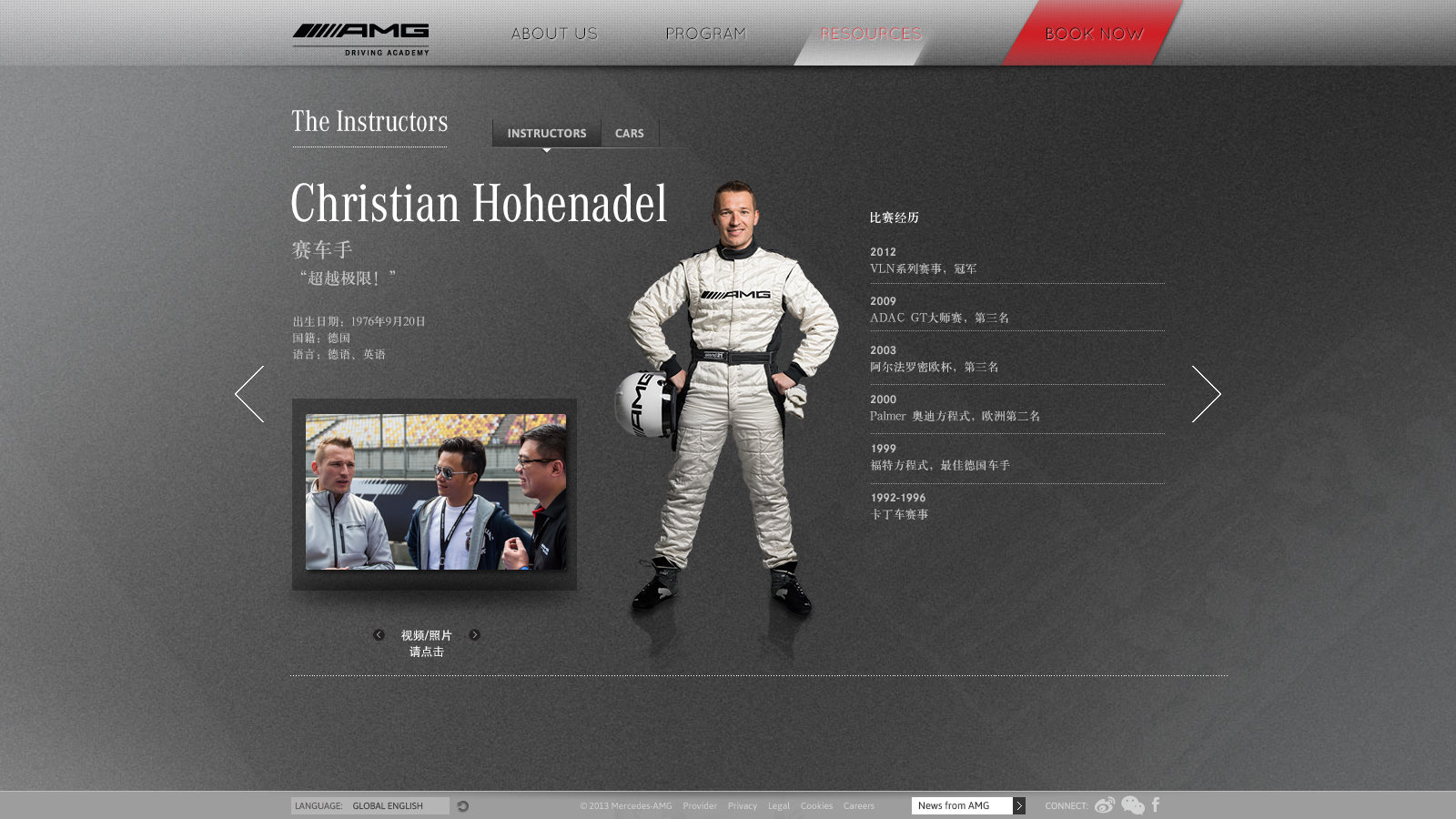Open the Careers footer link
This screenshot has width=1456, height=819.
coord(858,806)
